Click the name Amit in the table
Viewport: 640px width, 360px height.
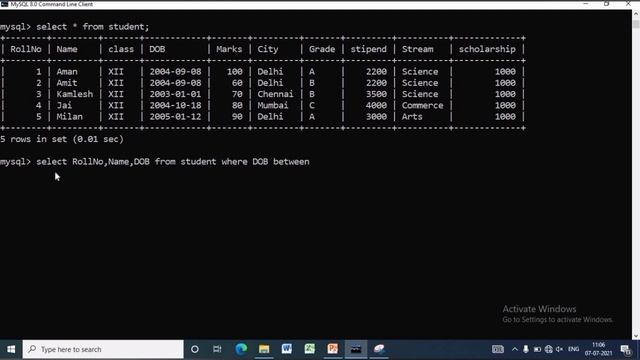67,83
